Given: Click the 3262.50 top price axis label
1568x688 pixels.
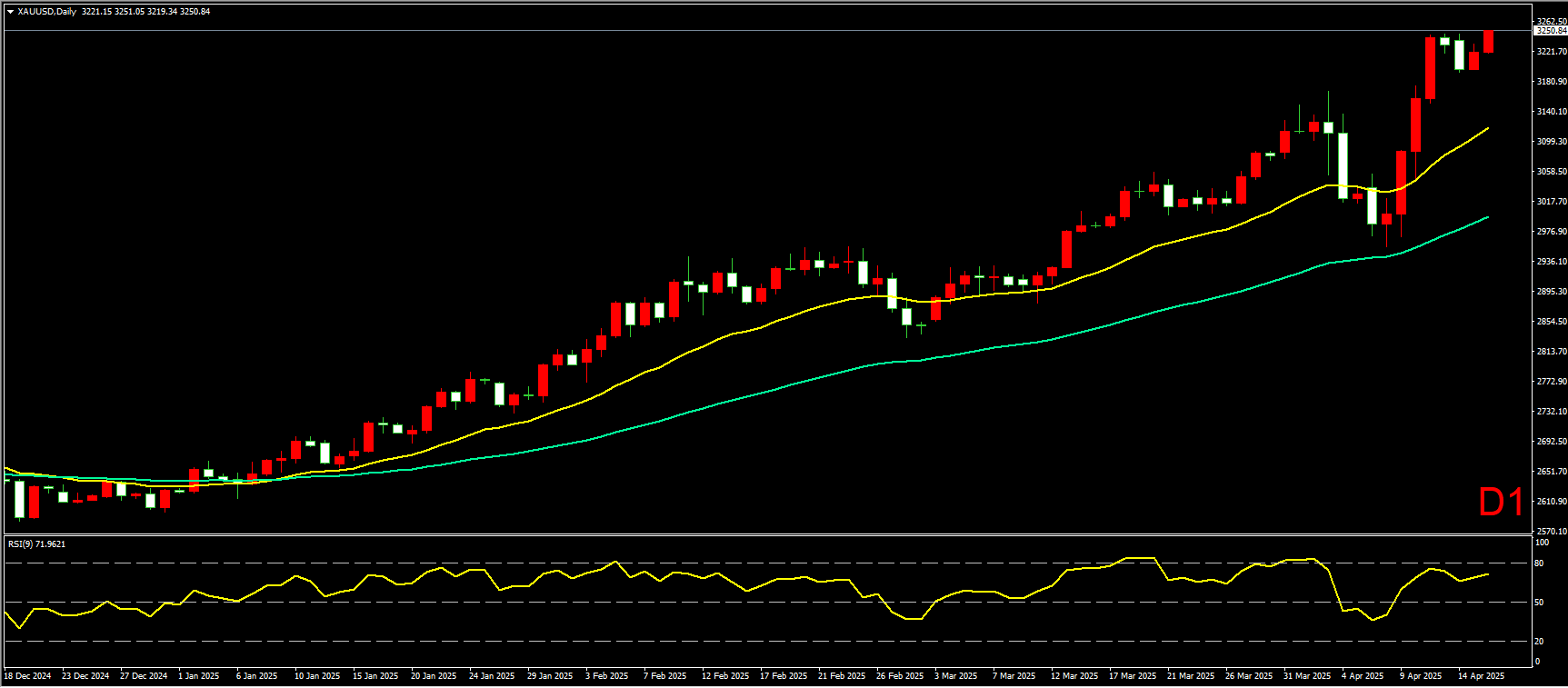Looking at the screenshot, I should pyautogui.click(x=1551, y=21).
